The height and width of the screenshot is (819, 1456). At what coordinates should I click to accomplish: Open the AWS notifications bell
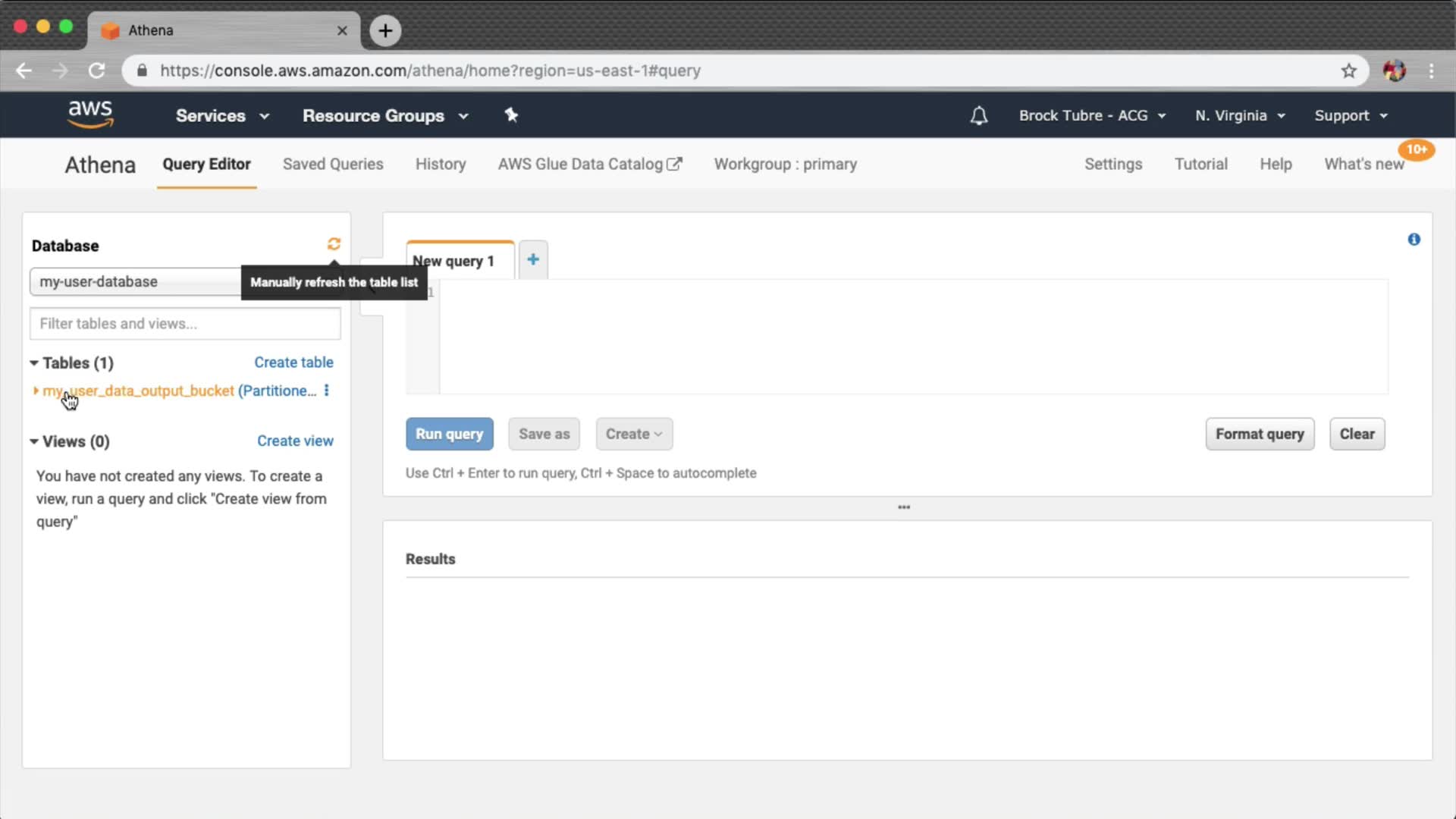pyautogui.click(x=978, y=115)
